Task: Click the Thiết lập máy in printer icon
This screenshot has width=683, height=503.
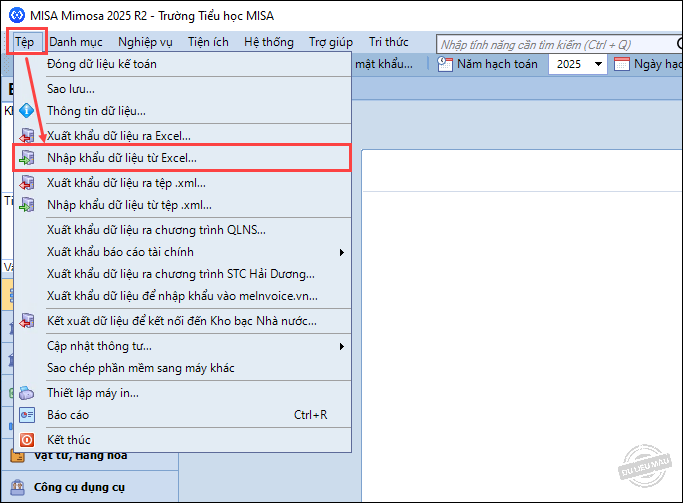Action: (27, 393)
